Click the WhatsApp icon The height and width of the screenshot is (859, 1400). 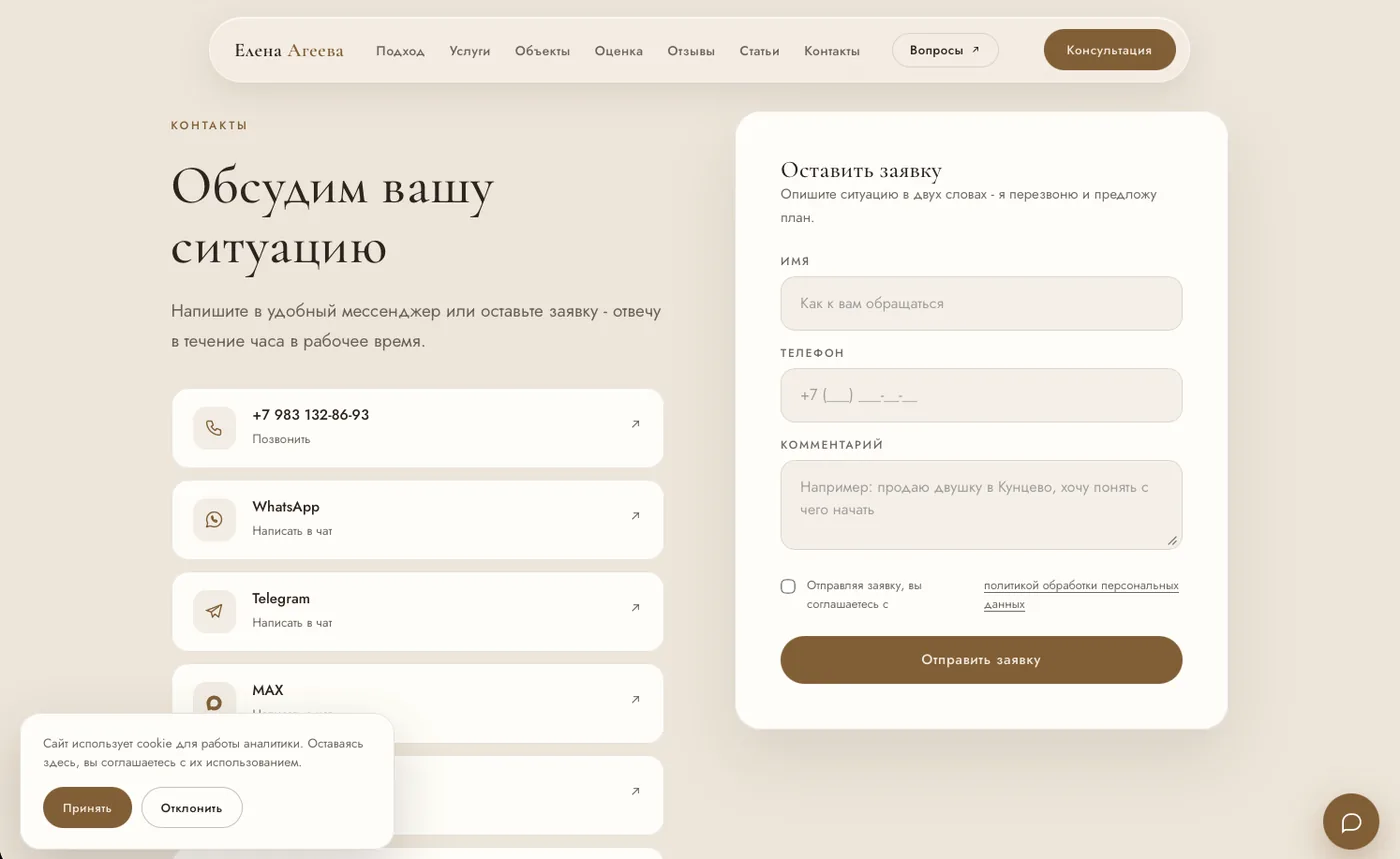click(214, 520)
